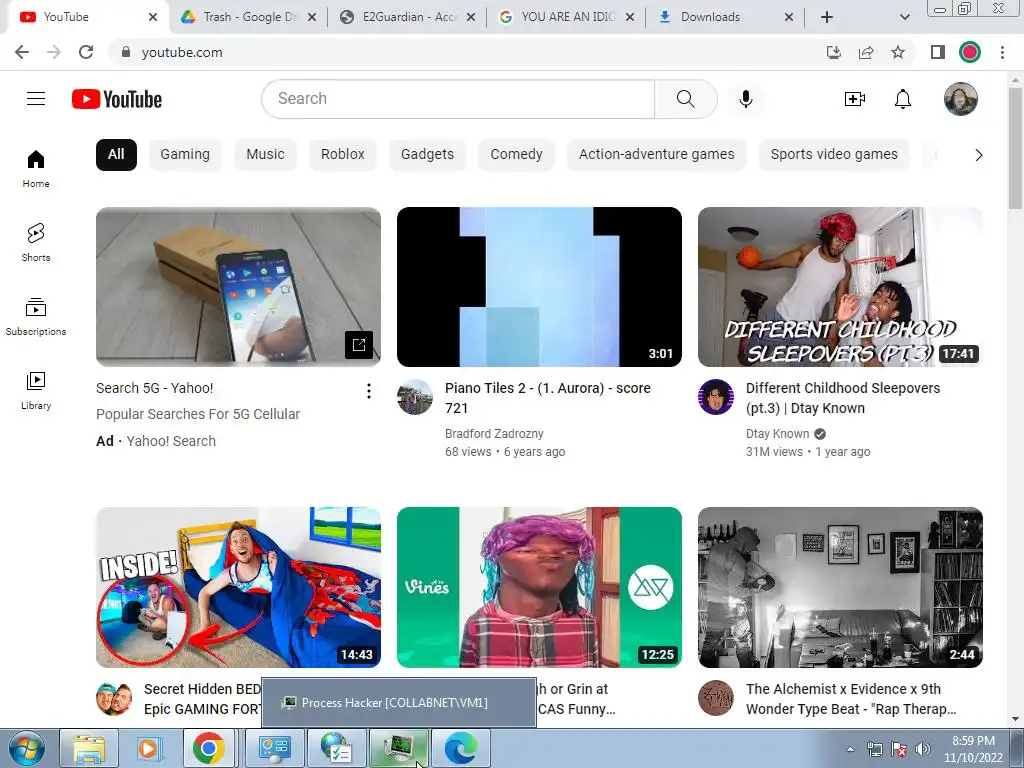The height and width of the screenshot is (768, 1024).
Task: Open the Create video camera icon
Action: (x=855, y=99)
